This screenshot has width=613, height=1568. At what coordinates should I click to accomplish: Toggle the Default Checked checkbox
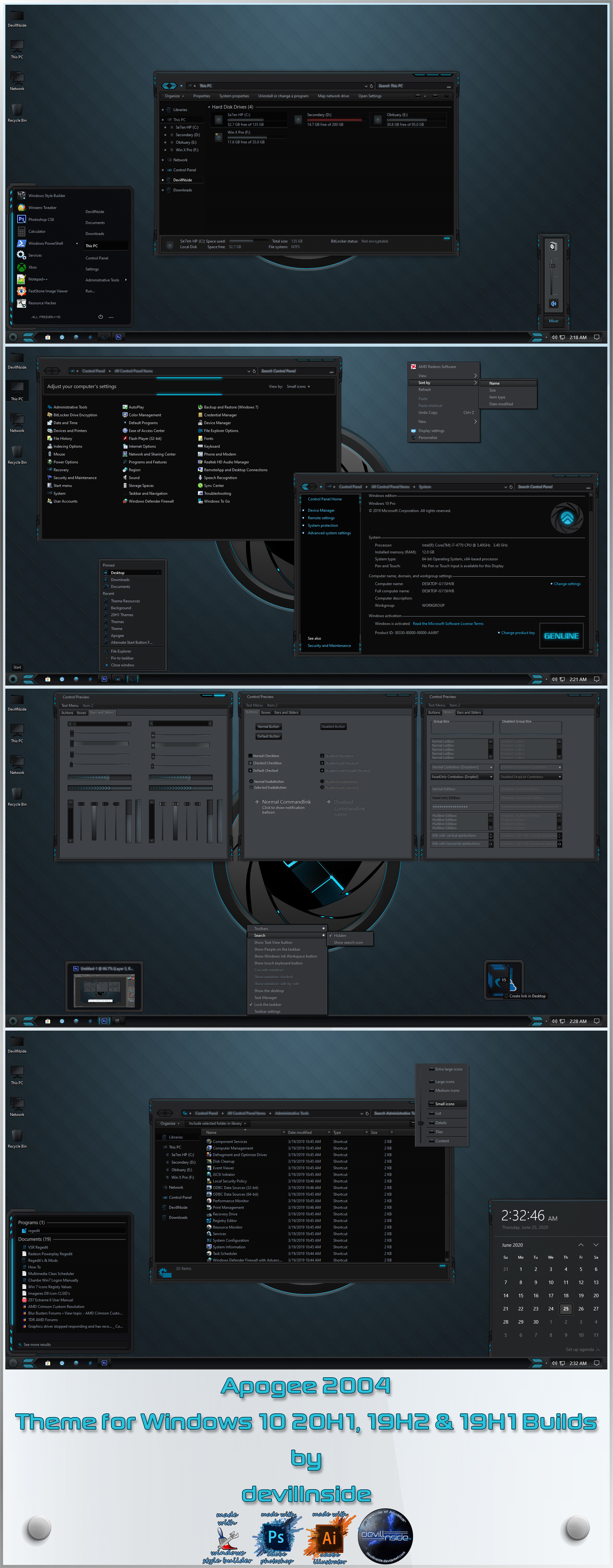[263, 771]
